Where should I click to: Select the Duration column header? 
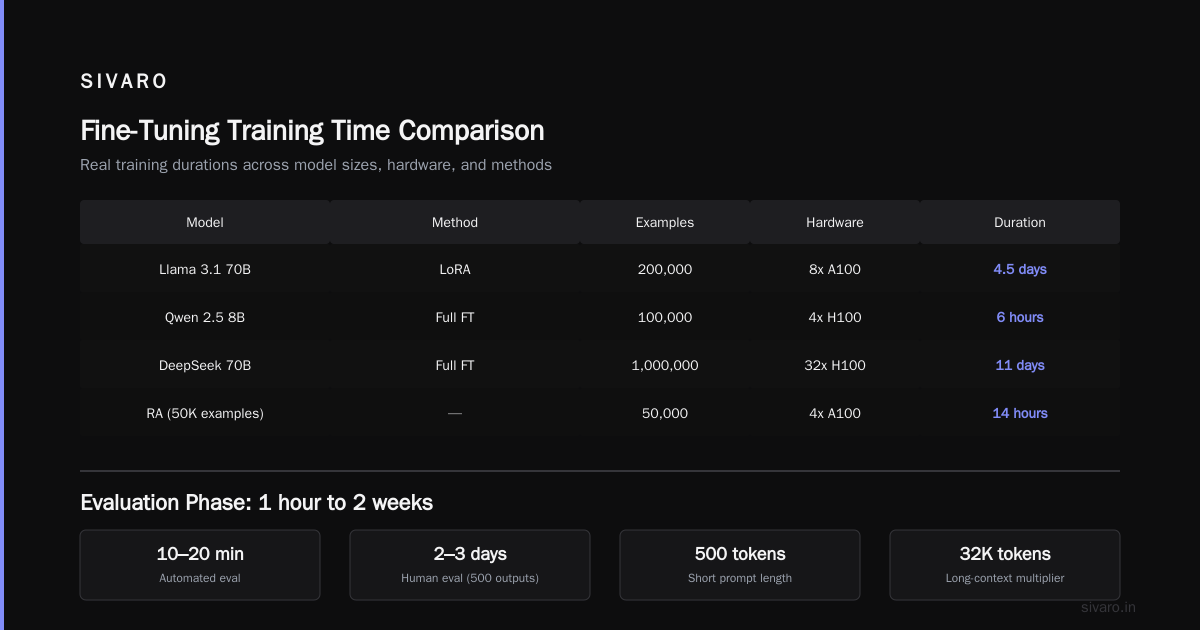coord(1020,222)
